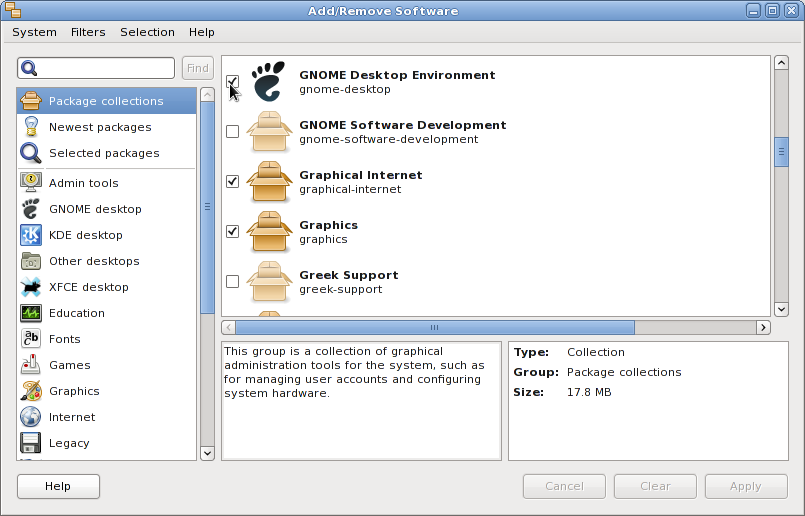Viewport: 805px width, 516px height.
Task: Uncheck the Graphical Internet checkbox
Action: point(233,181)
